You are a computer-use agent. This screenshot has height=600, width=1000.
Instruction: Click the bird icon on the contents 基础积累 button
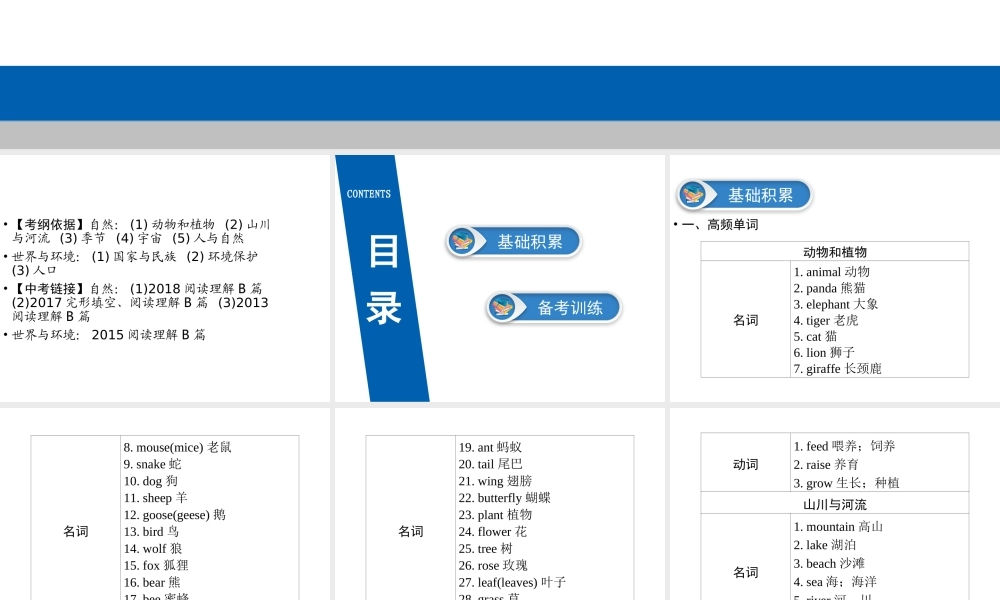coord(462,241)
